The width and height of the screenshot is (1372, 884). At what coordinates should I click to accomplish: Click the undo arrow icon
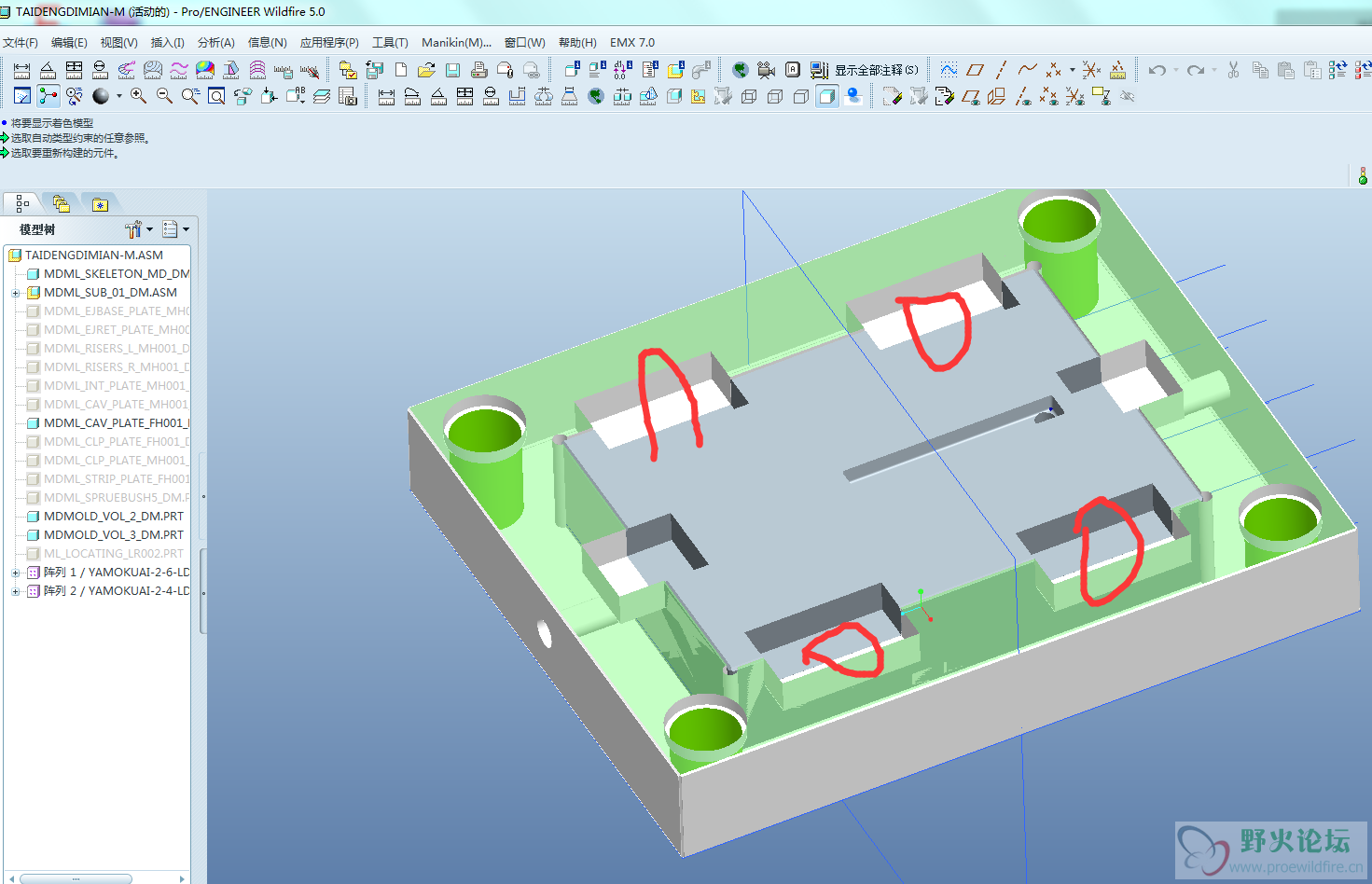click(x=1157, y=70)
